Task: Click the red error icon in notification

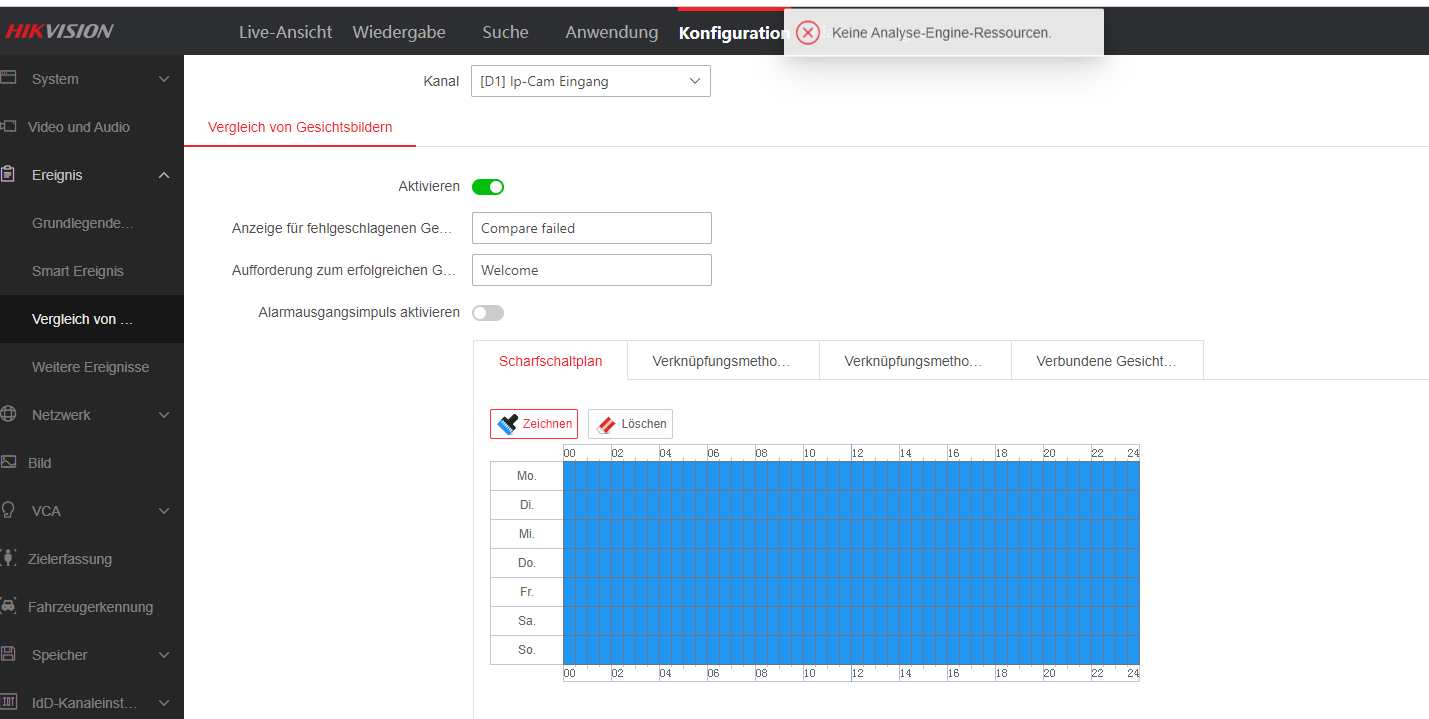Action: [808, 33]
